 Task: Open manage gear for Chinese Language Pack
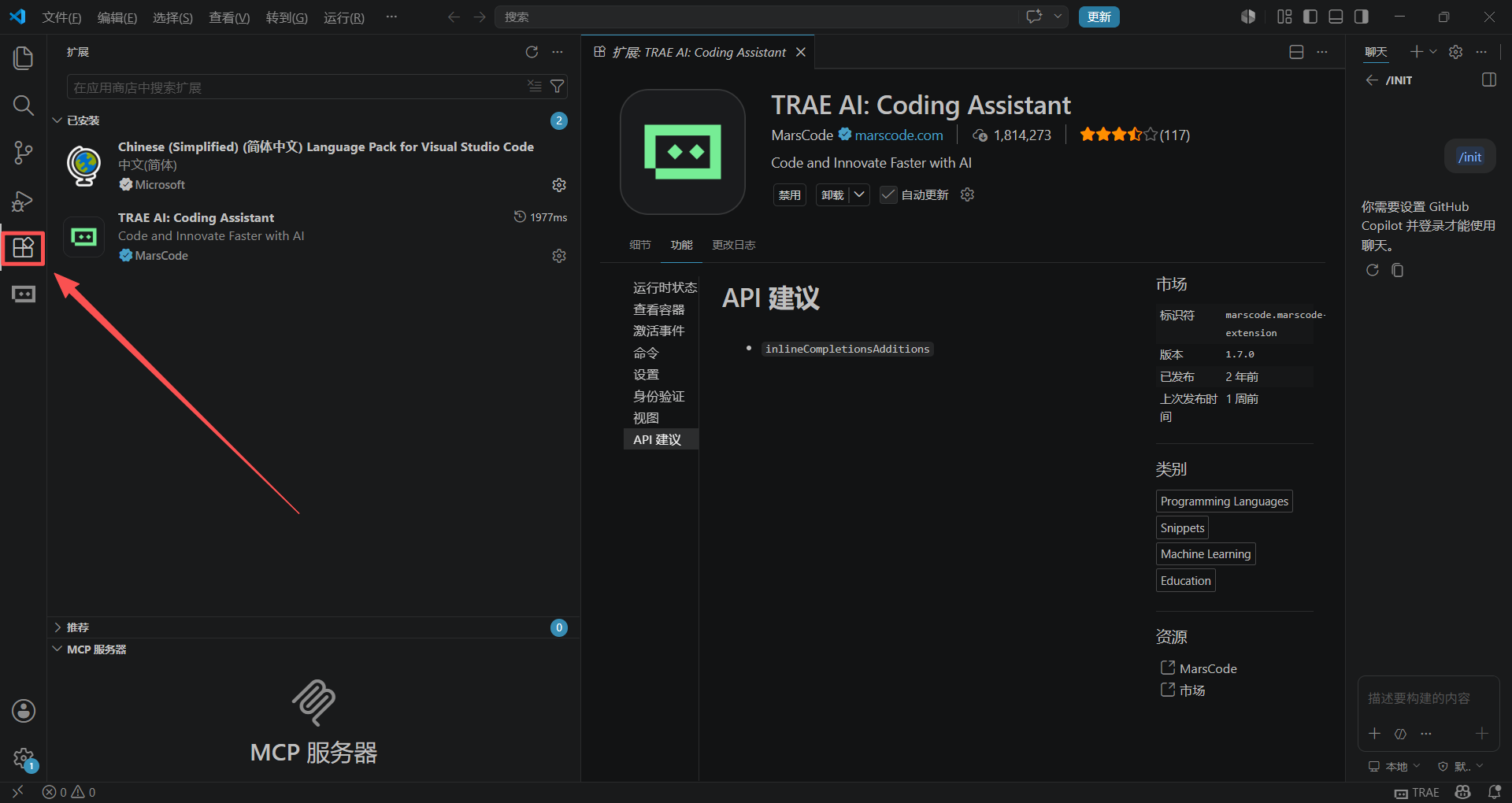pyautogui.click(x=559, y=185)
